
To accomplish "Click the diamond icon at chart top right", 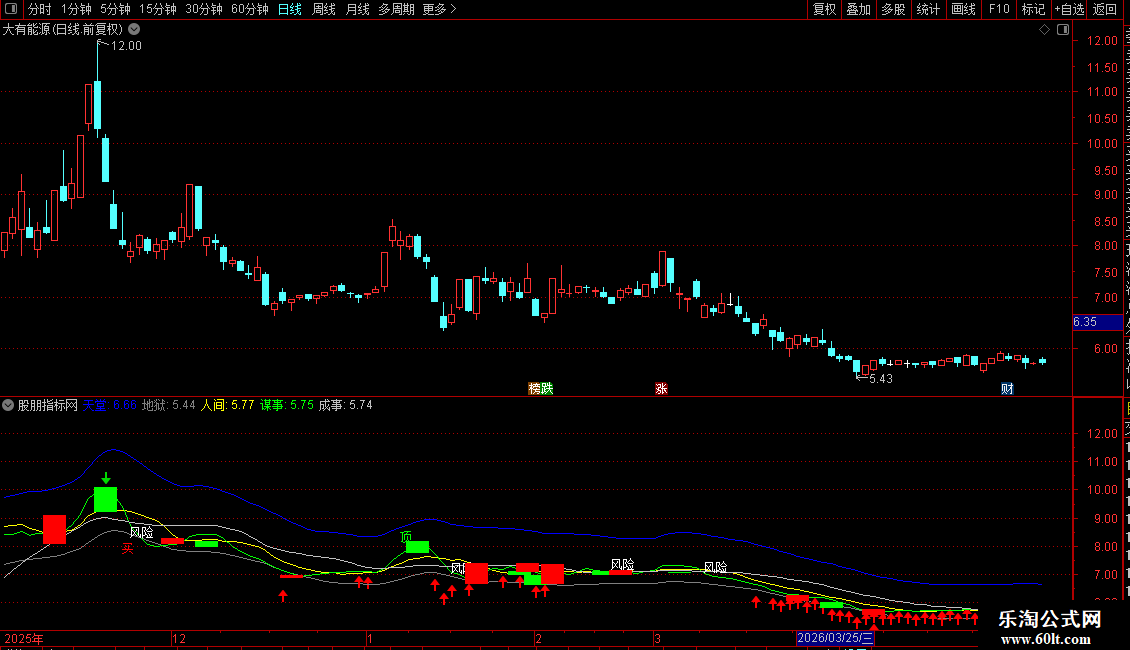I will coord(1044,30).
